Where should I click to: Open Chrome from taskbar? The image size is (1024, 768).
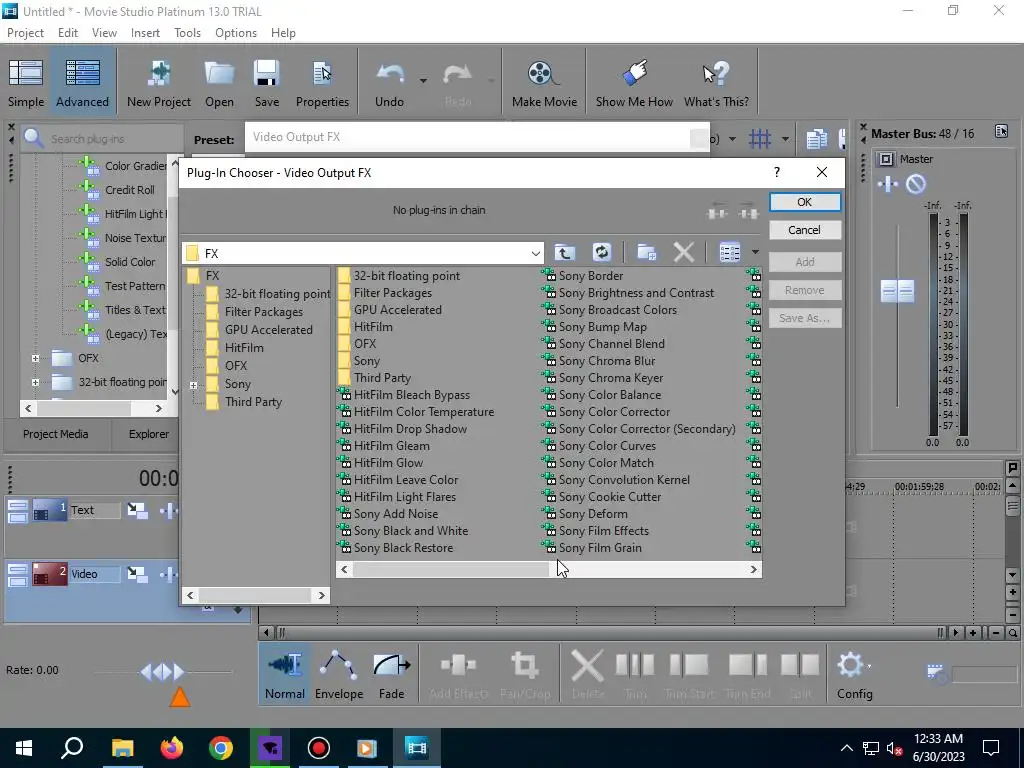click(221, 747)
